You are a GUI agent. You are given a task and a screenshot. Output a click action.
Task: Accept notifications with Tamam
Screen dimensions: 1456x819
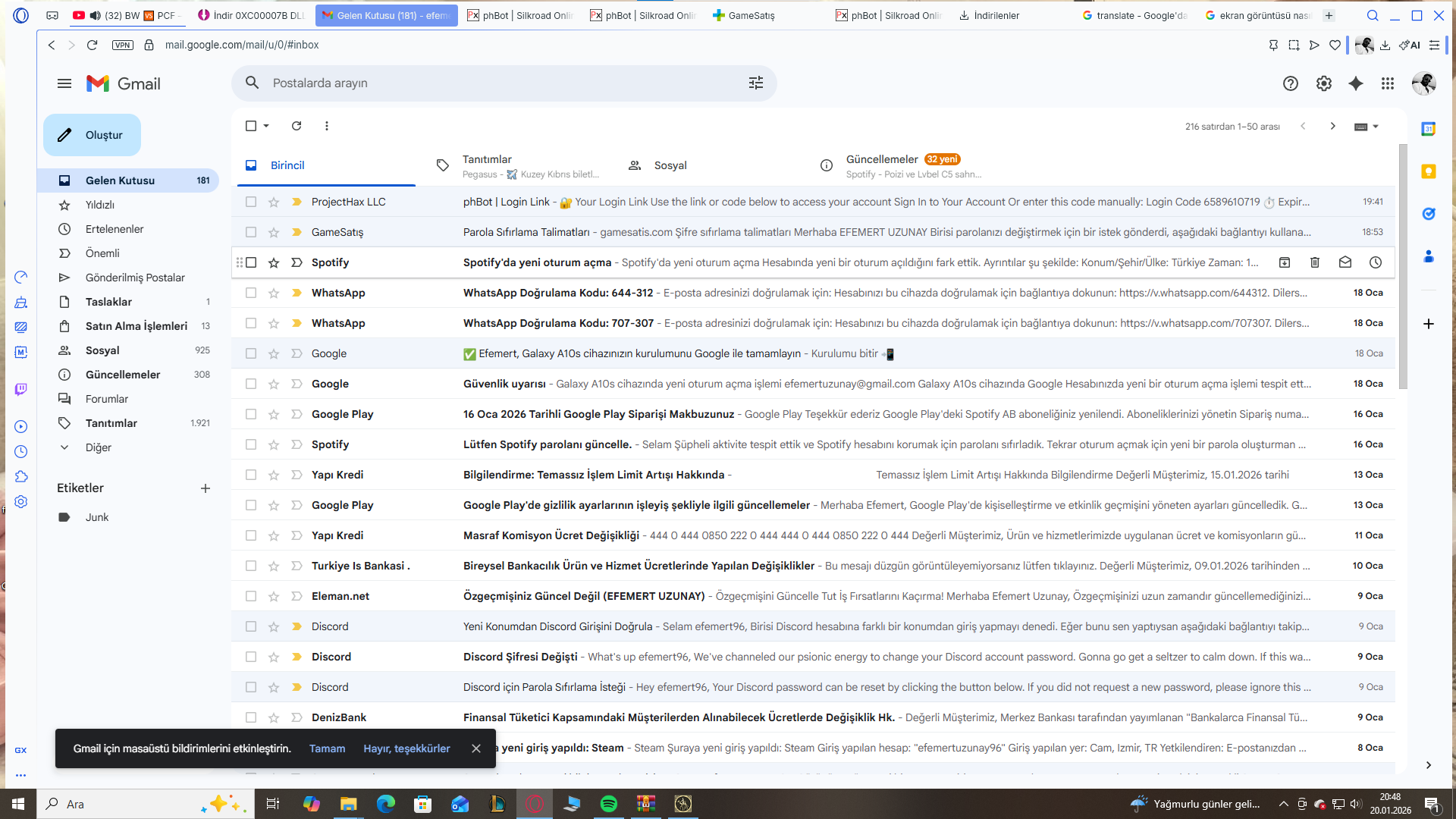(327, 748)
